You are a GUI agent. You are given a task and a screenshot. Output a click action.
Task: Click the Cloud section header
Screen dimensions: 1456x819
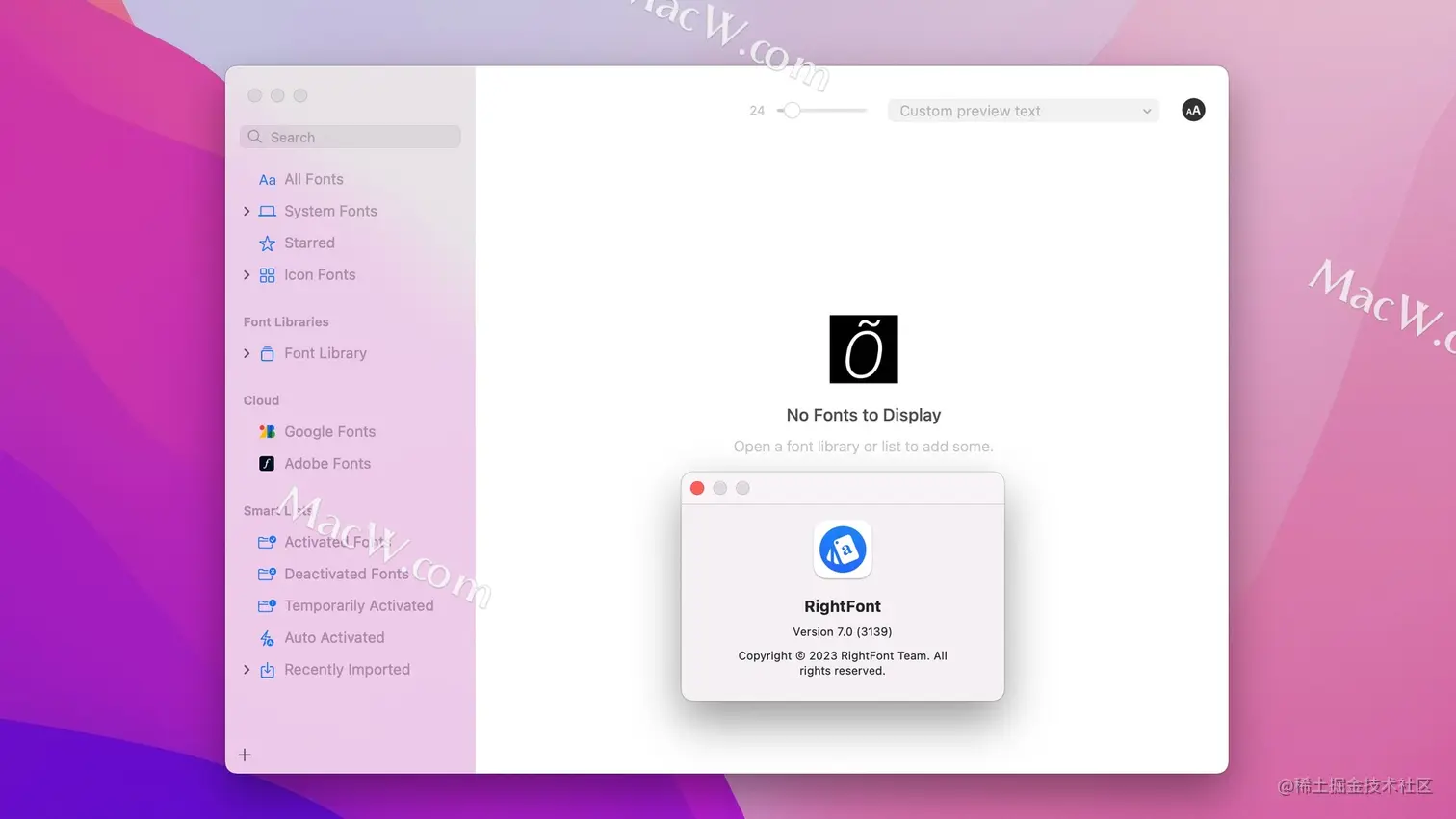tap(261, 400)
